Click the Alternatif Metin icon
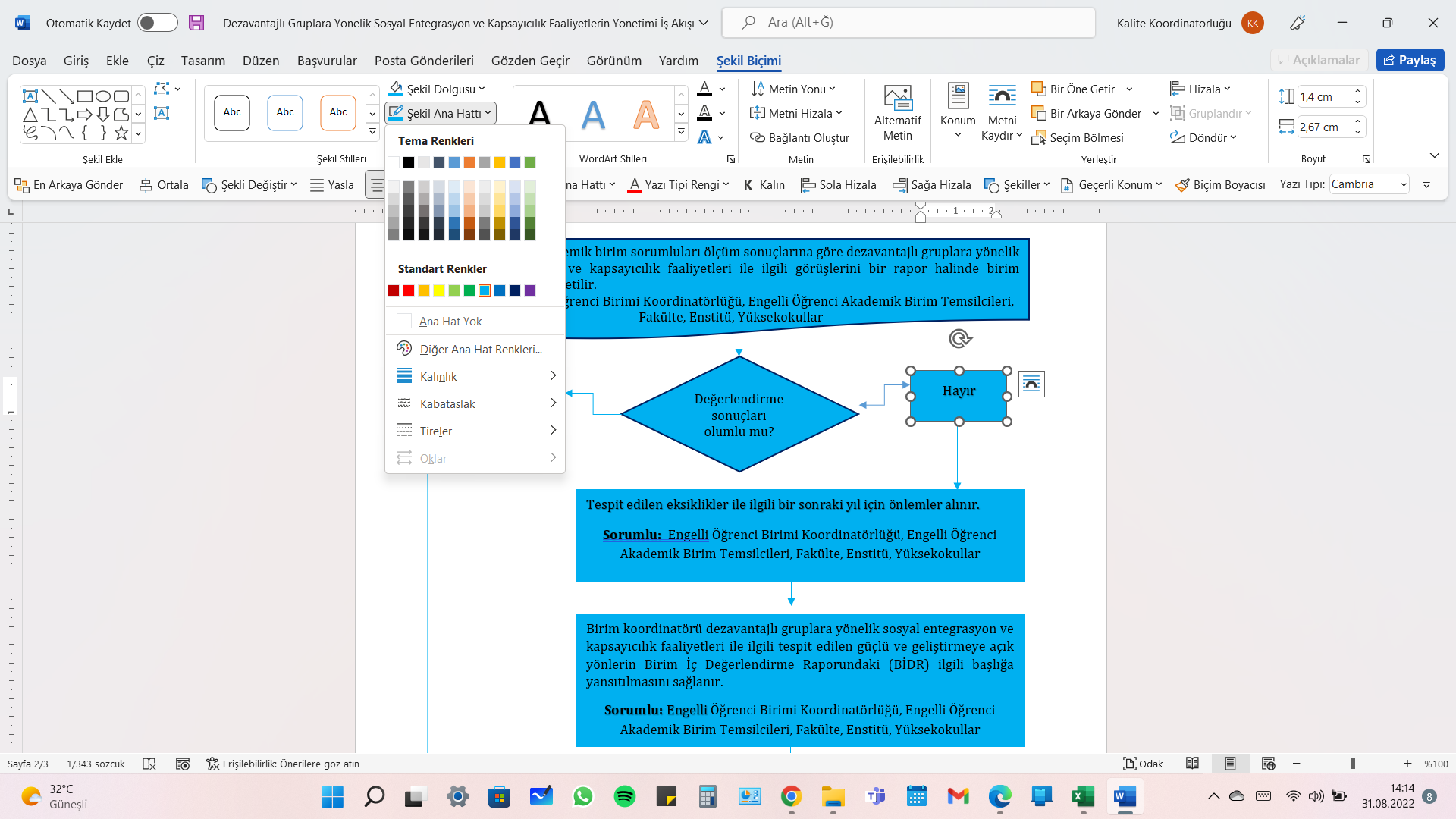This screenshot has width=1456, height=819. pos(897,98)
